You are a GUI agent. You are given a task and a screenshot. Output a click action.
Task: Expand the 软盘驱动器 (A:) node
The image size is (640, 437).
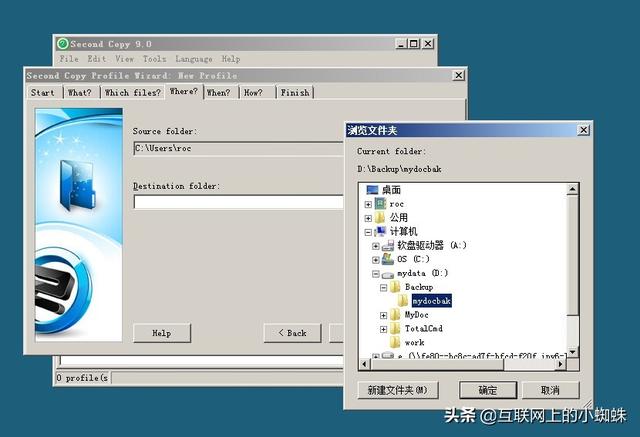pos(376,246)
